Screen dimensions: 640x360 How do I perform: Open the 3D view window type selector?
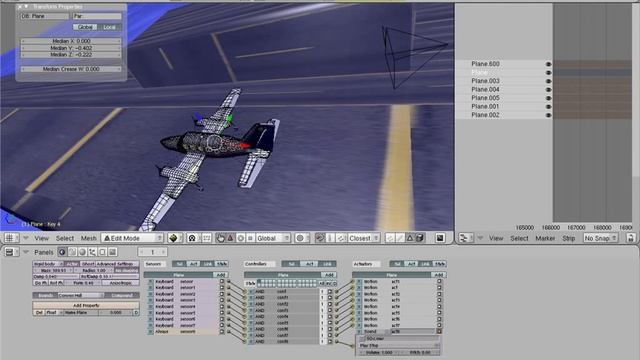point(11,238)
